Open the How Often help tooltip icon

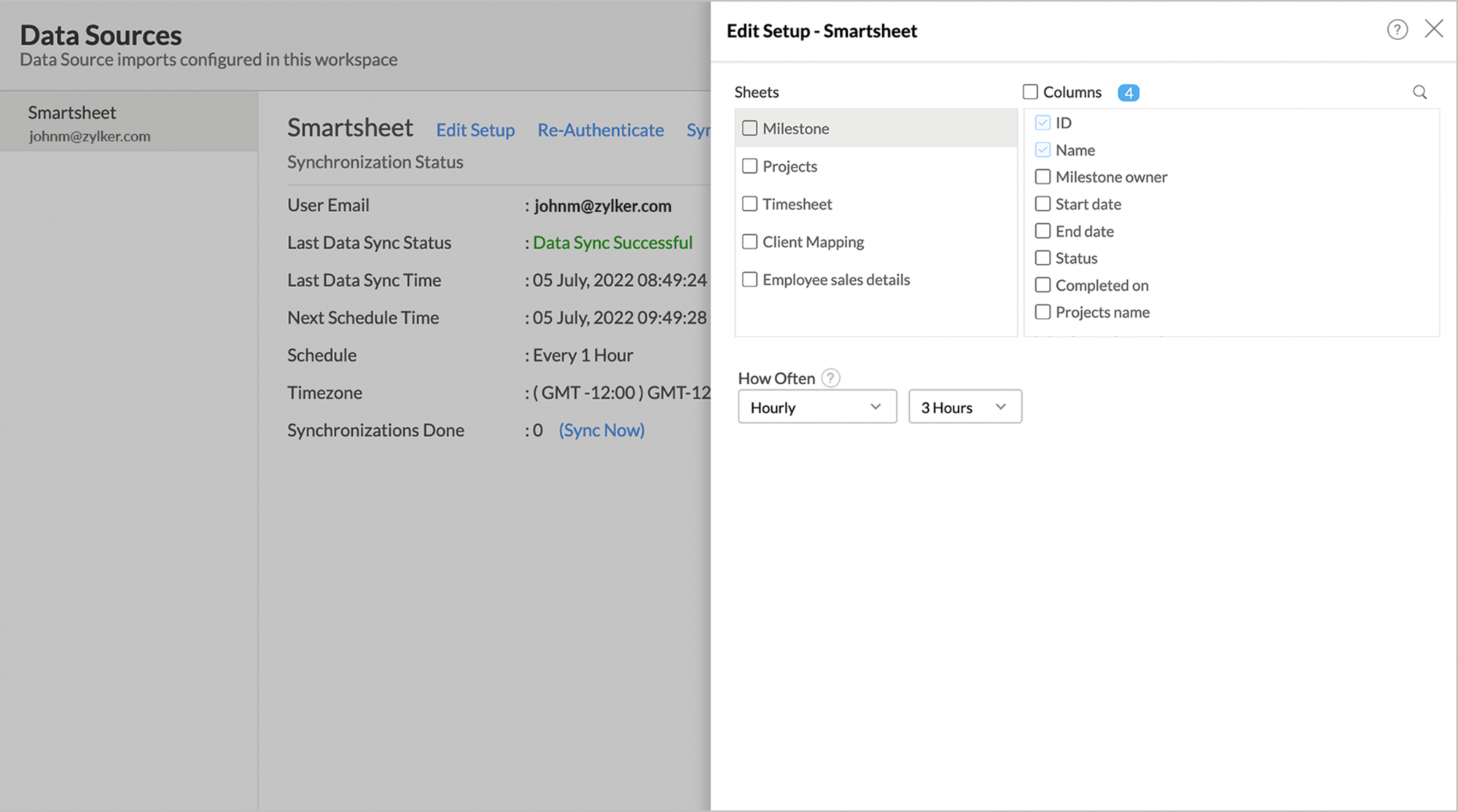[x=831, y=378]
